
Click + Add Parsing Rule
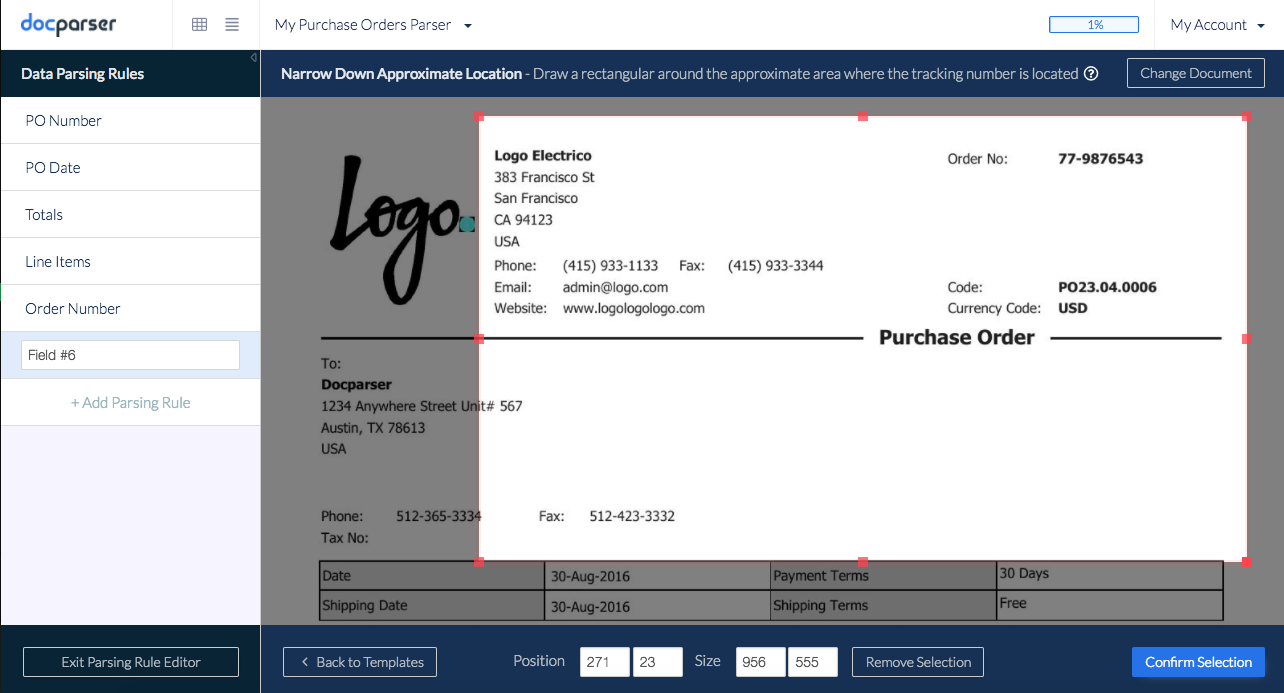pyautogui.click(x=130, y=402)
